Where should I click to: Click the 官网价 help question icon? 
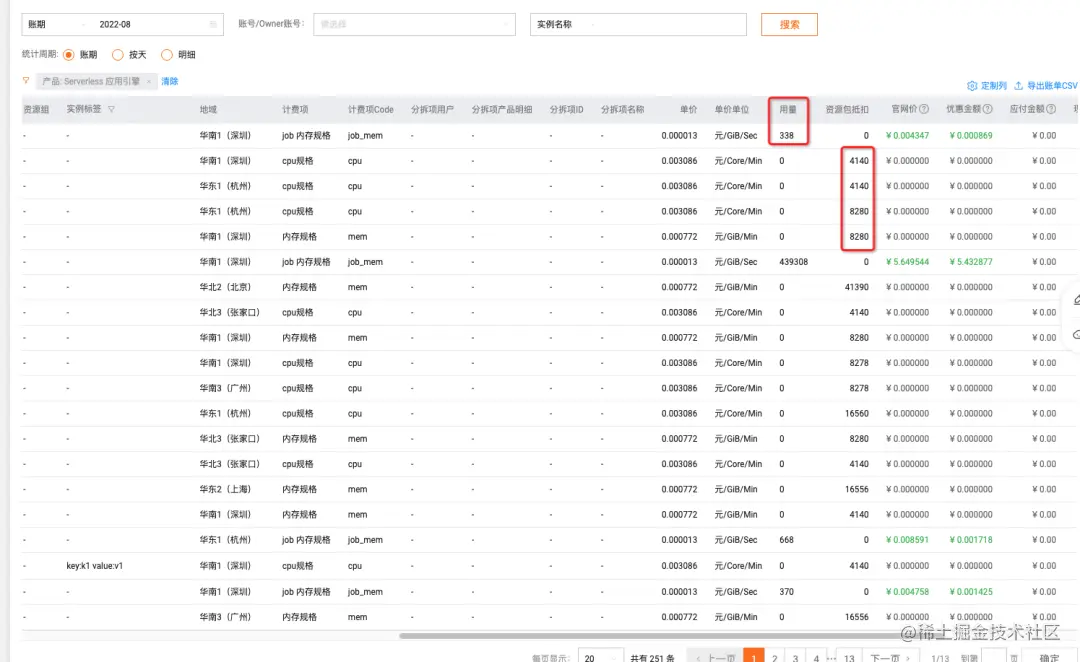(x=924, y=109)
